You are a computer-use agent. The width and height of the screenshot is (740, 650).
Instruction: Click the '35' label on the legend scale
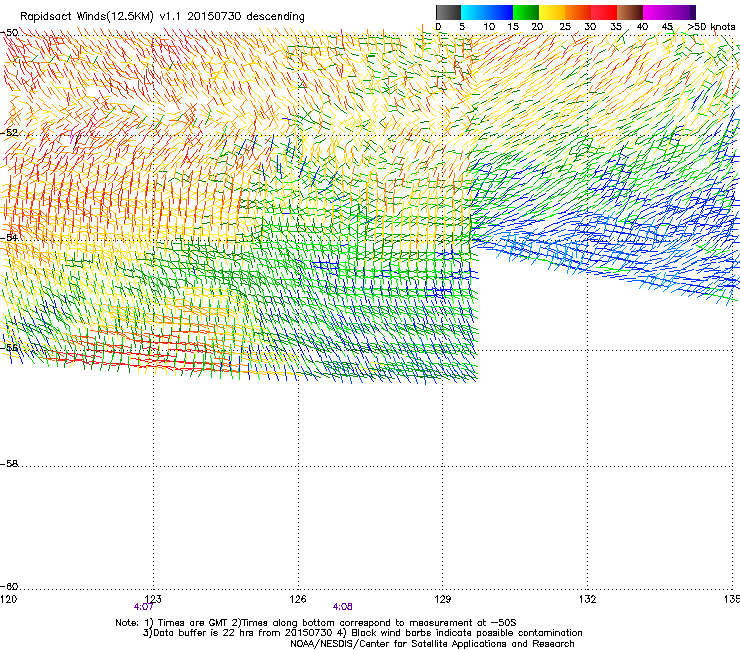pos(616,27)
